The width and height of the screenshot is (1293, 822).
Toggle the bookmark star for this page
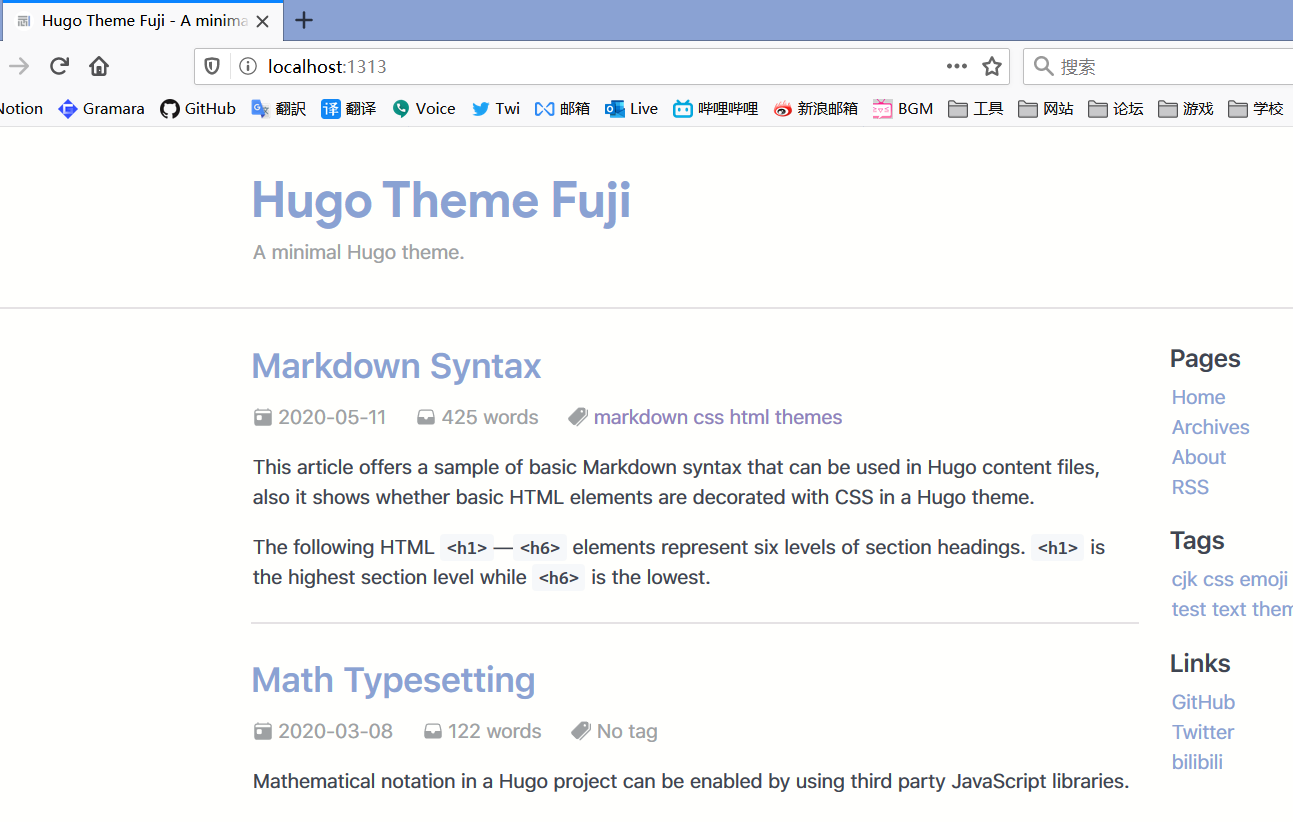click(x=991, y=66)
